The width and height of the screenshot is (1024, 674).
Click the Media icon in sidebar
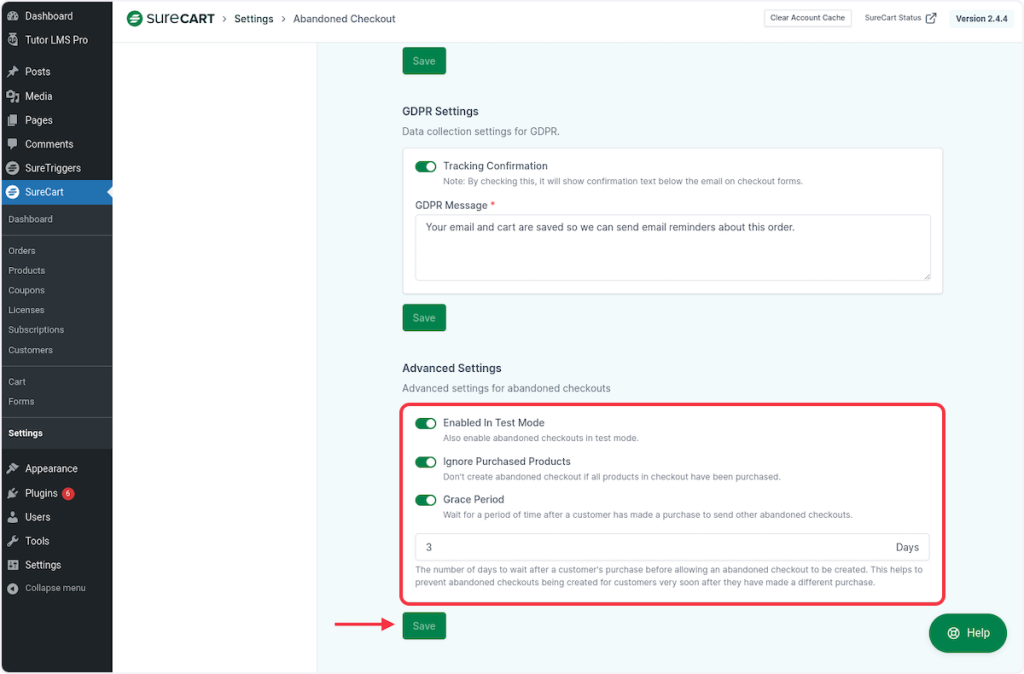(x=13, y=96)
